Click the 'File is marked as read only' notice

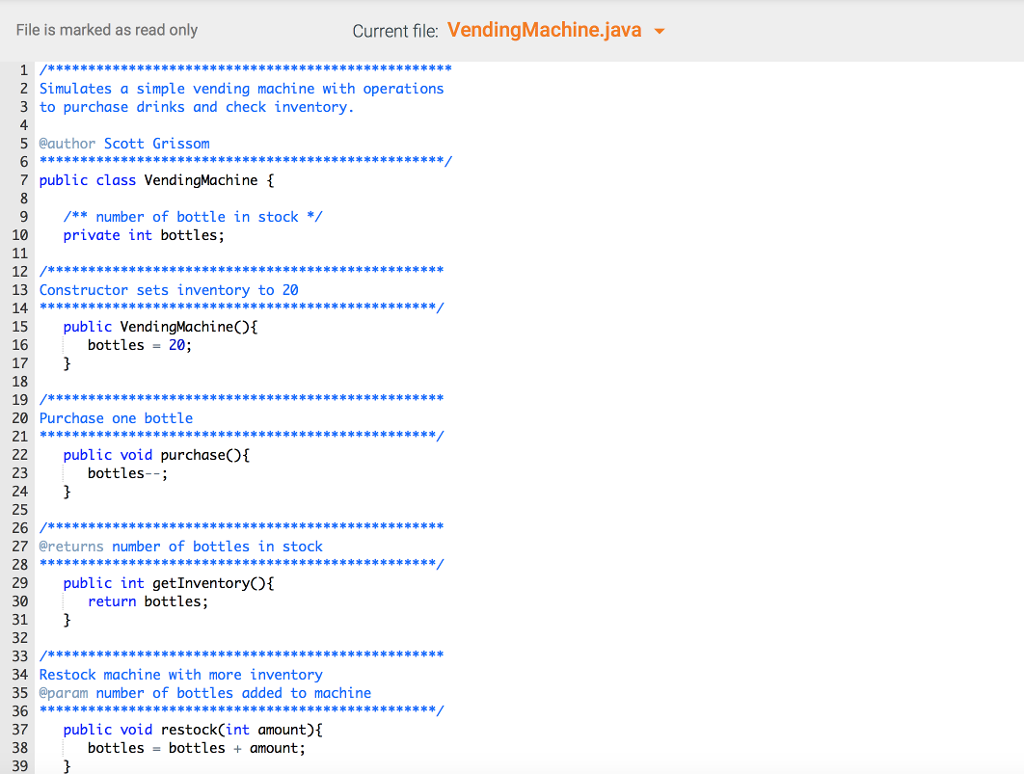point(106,30)
